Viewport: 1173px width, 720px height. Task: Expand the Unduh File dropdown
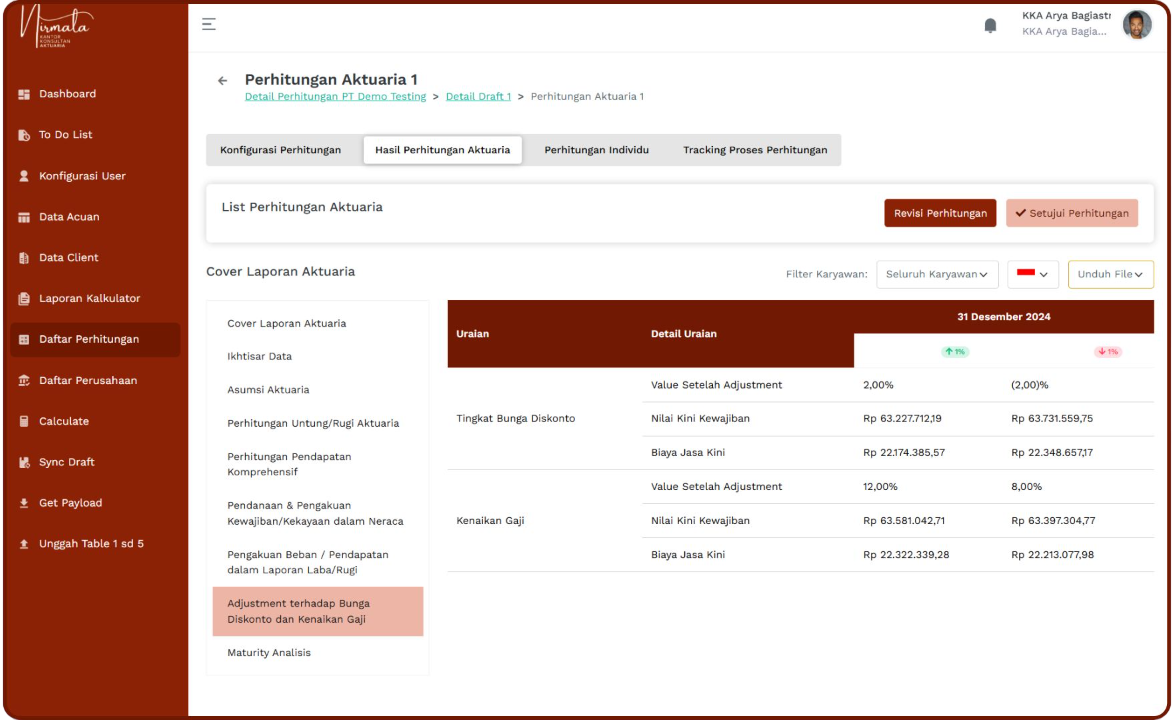(x=1110, y=274)
